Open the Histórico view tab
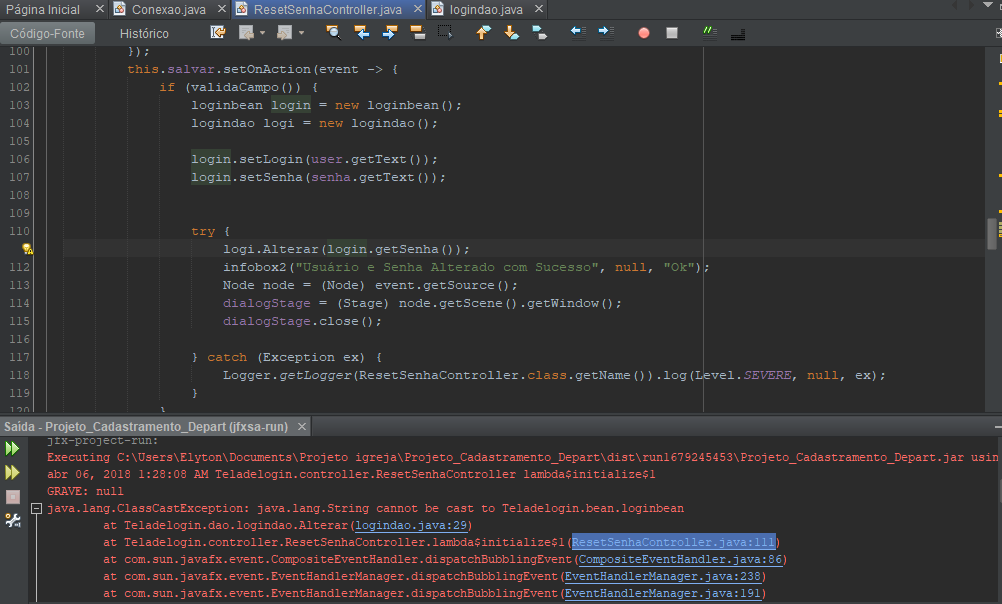This screenshot has width=1002, height=604. pyautogui.click(x=144, y=33)
